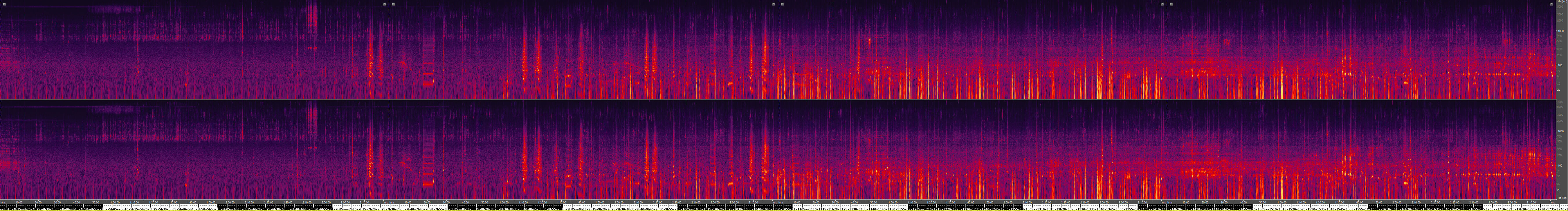This screenshot has height=211, width=1568.
Task: Click the 20 Hz mark on the upper channel scale
Action: 1560,89
